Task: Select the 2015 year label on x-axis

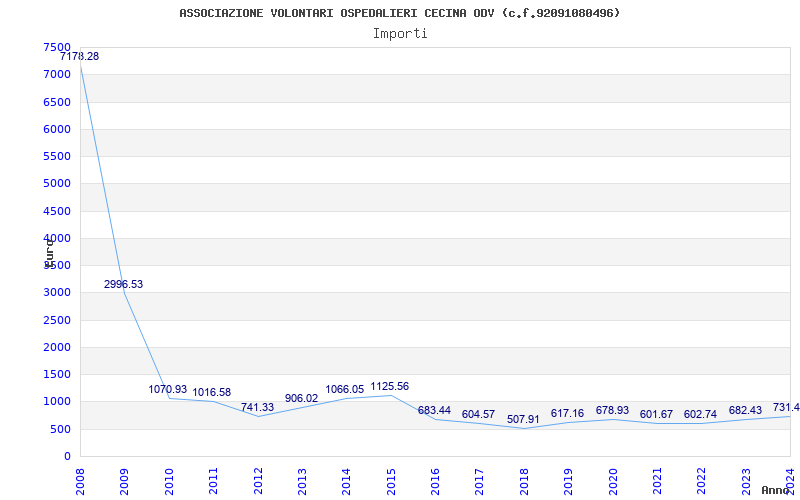Action: click(x=391, y=480)
